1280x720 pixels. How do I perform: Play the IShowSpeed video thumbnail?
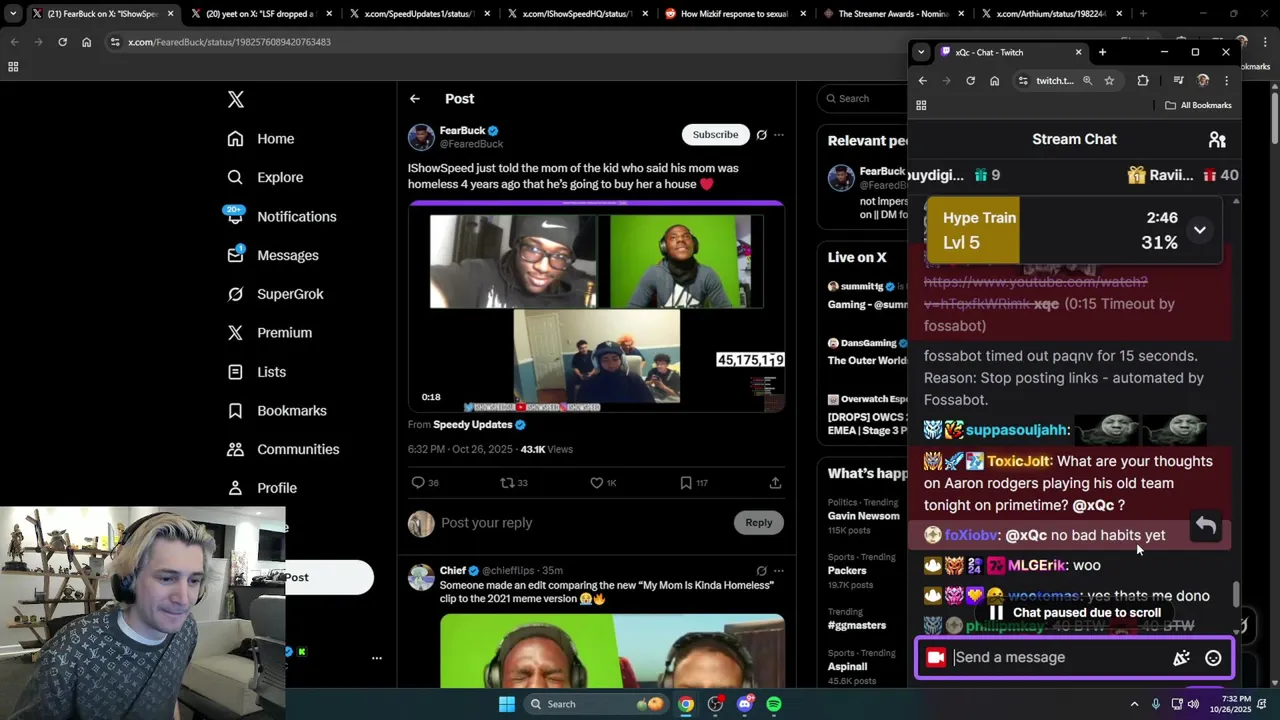(596, 306)
